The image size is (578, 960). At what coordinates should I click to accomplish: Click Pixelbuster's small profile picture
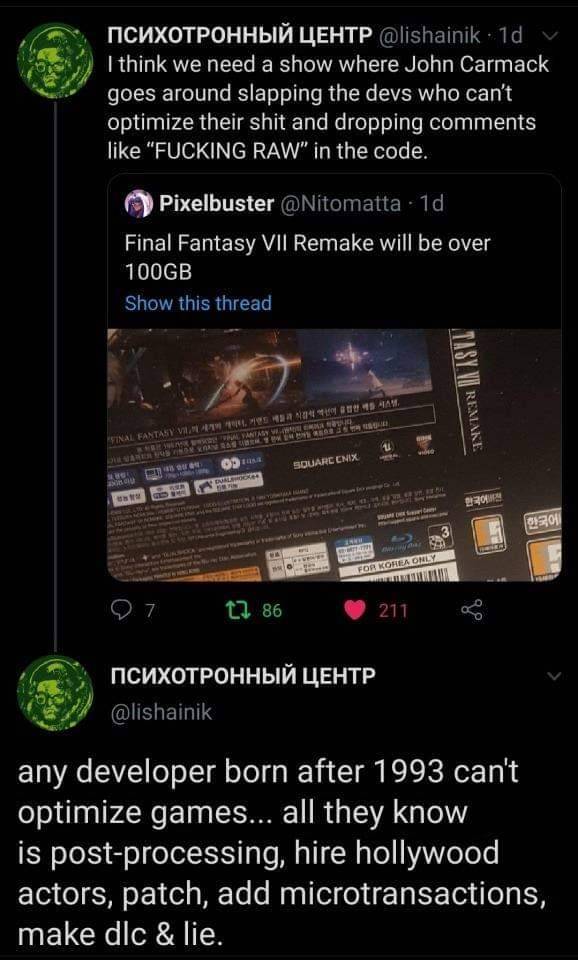coord(139,204)
